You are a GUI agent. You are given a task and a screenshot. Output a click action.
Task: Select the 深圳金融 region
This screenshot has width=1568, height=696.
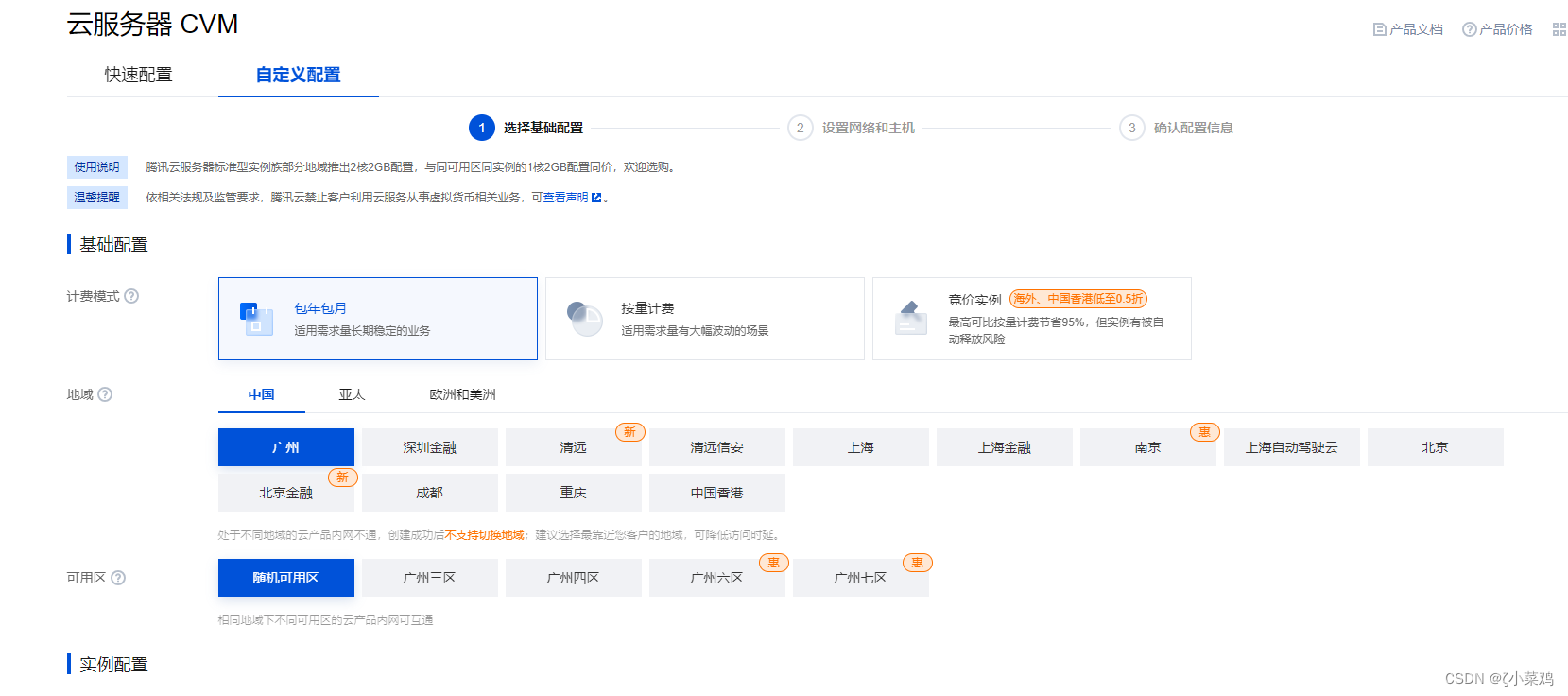point(430,447)
